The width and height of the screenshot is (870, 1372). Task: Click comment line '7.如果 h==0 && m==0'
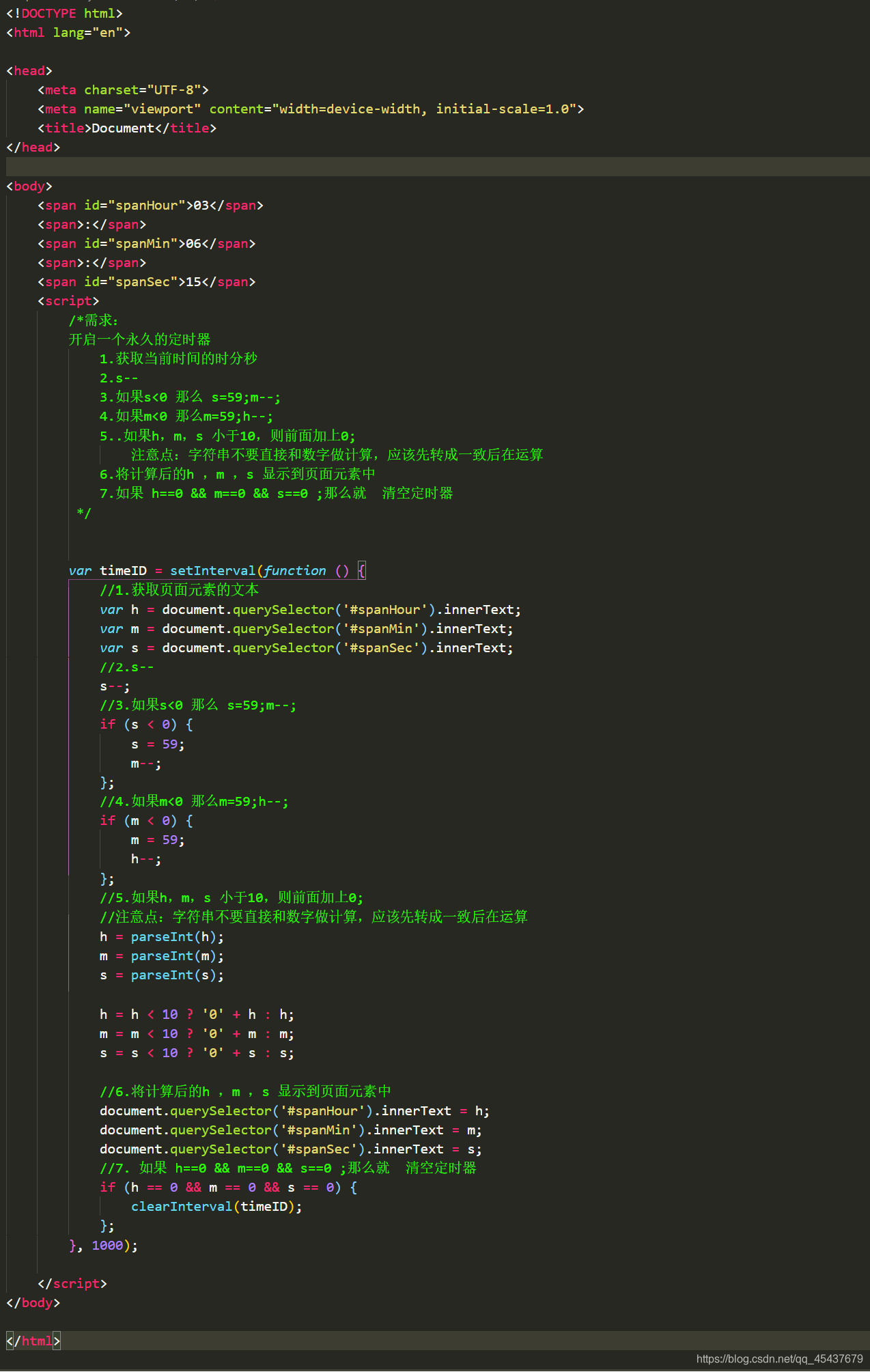pyautogui.click(x=277, y=493)
